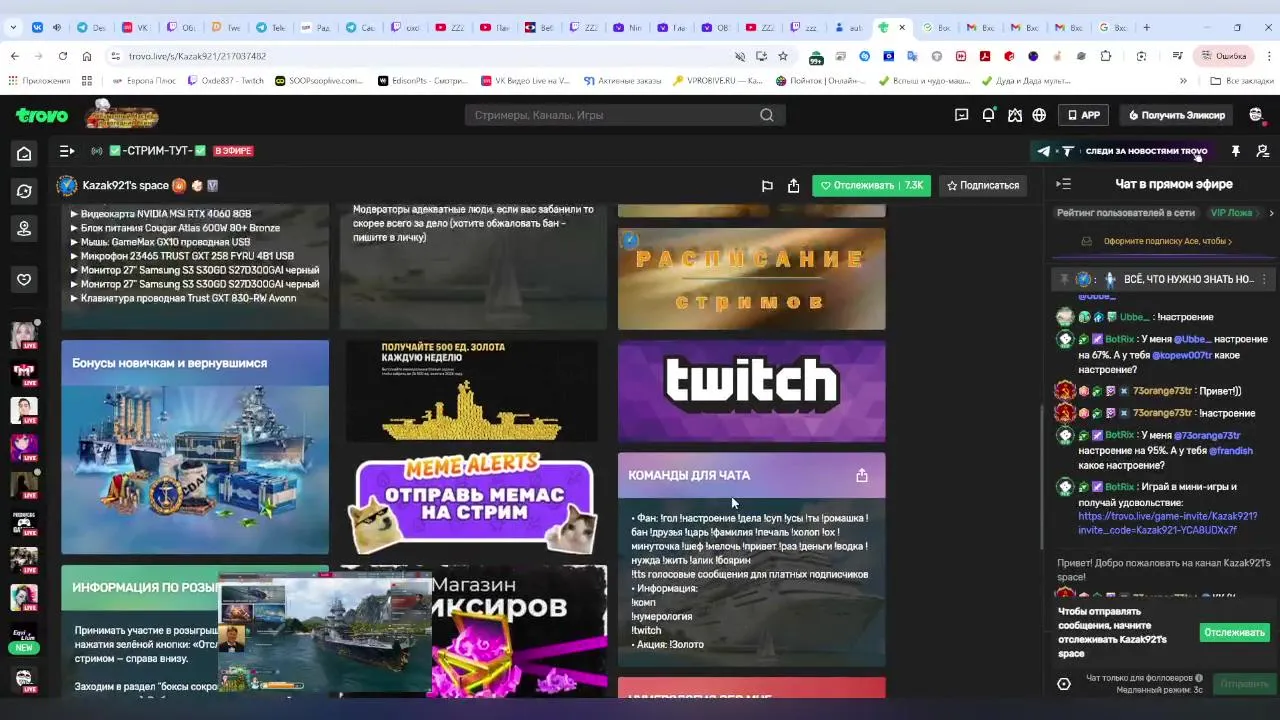Collapse the sidebar with the menu arrow icon
This screenshot has height=720, width=1280.
pyautogui.click(x=67, y=151)
